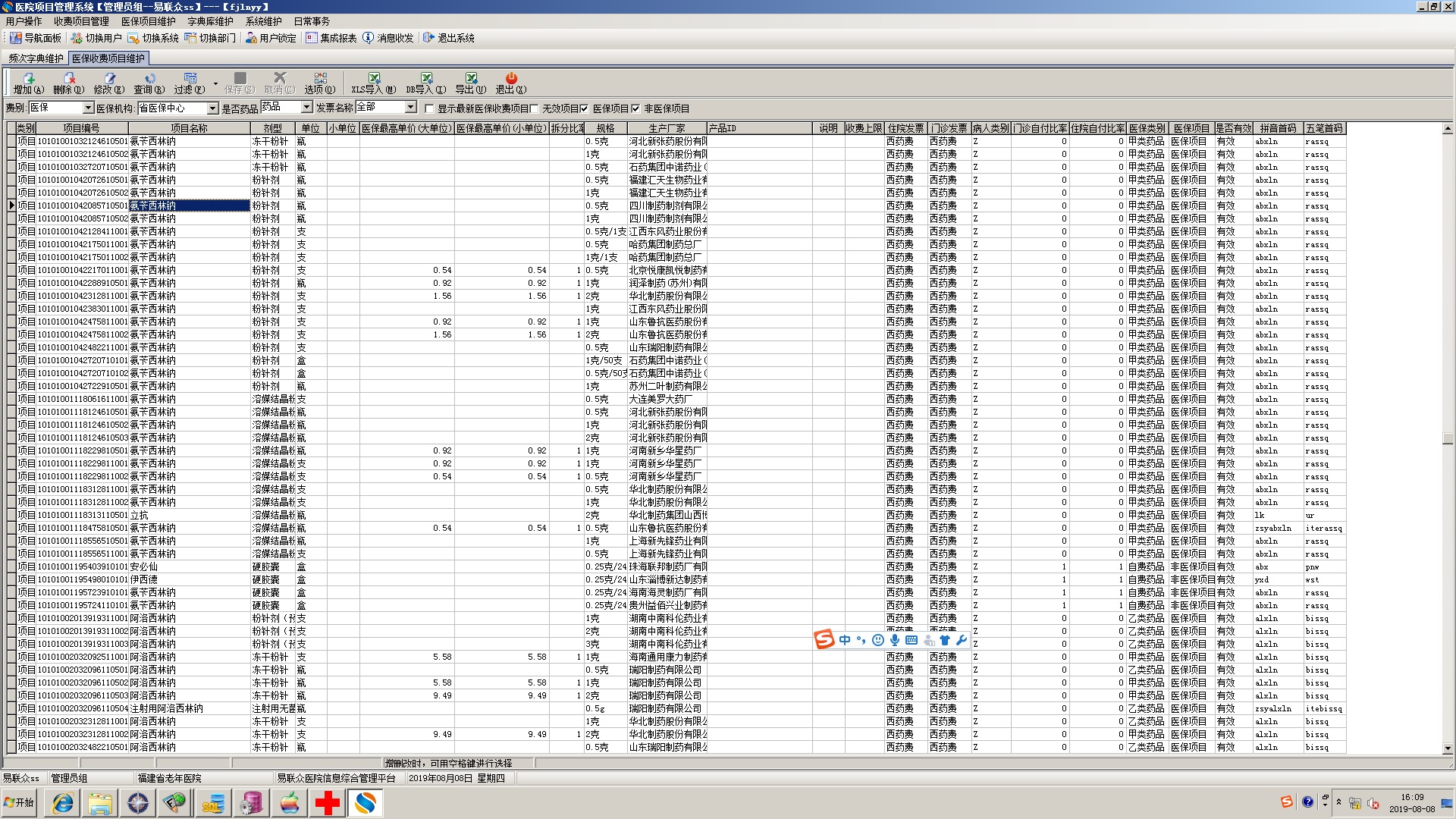Uncheck the 非医保项目 checkbox
The width and height of the screenshot is (1456, 819).
(635, 108)
